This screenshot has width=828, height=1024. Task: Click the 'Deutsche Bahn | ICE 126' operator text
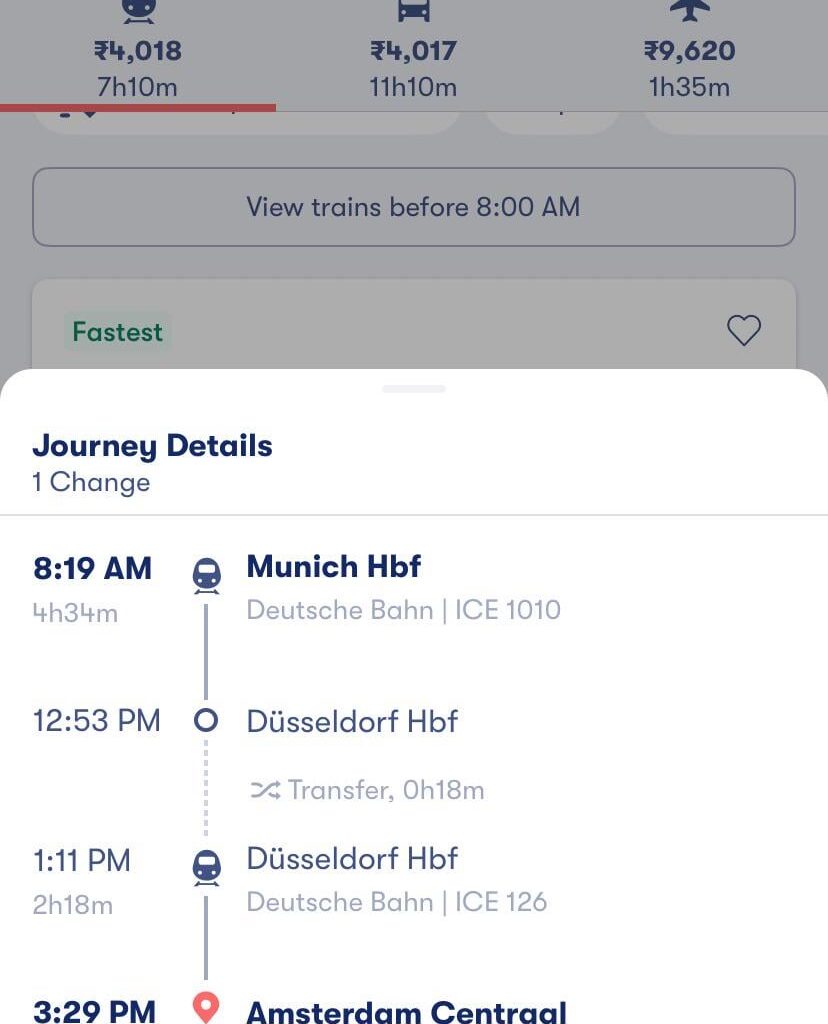tap(397, 901)
